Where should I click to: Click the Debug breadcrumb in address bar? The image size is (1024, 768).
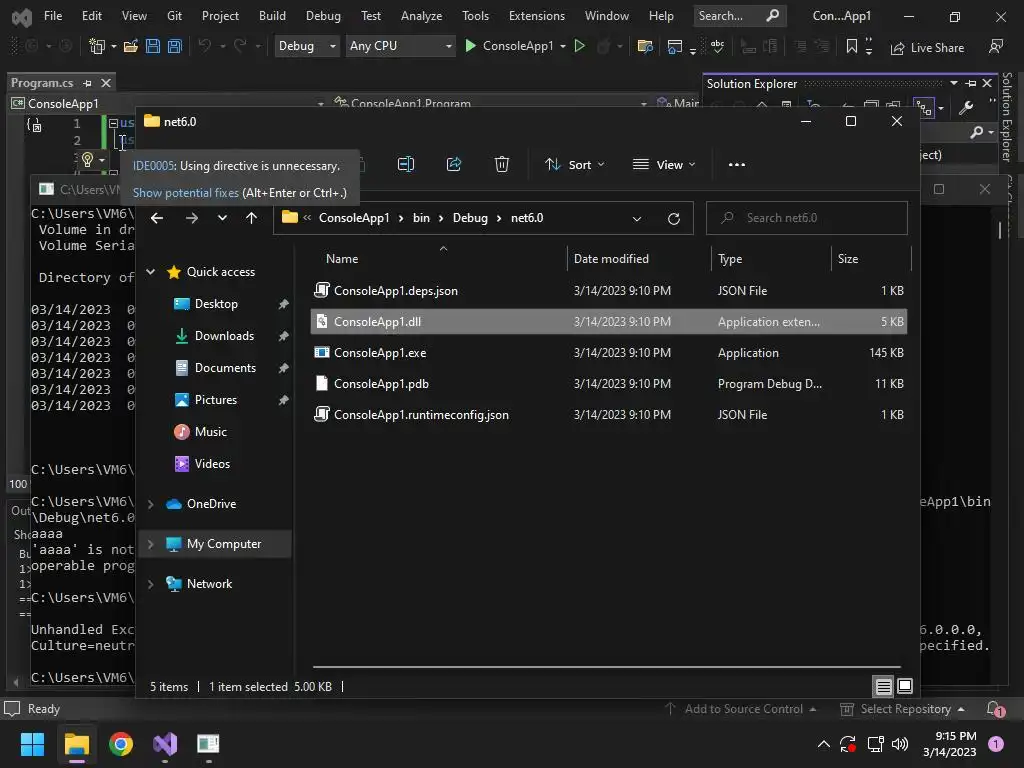tap(470, 218)
